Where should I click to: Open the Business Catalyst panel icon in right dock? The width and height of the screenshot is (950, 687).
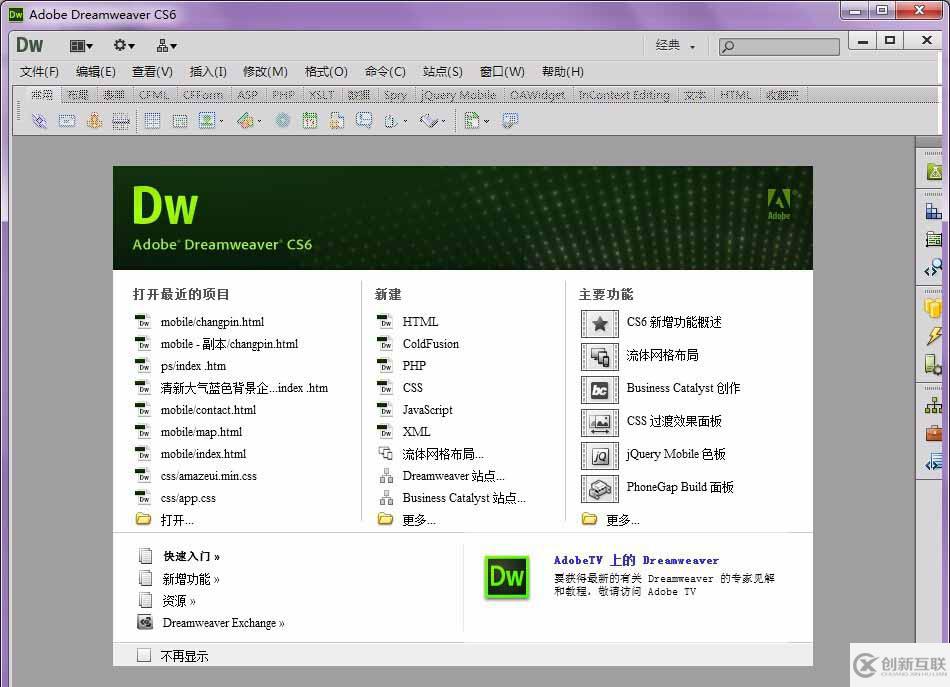coord(933,173)
